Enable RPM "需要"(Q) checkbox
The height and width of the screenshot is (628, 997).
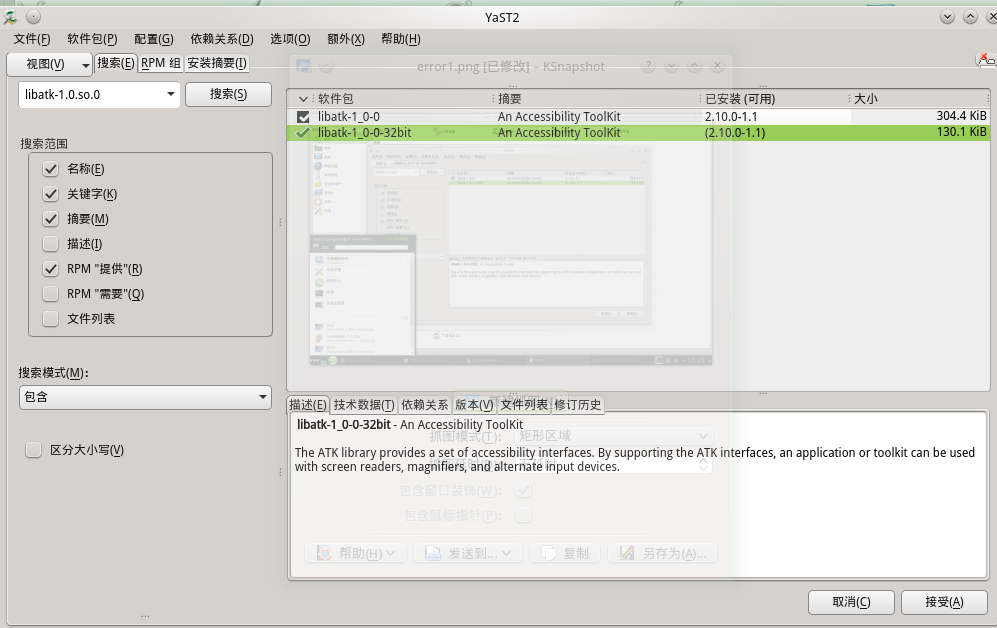[x=50, y=294]
